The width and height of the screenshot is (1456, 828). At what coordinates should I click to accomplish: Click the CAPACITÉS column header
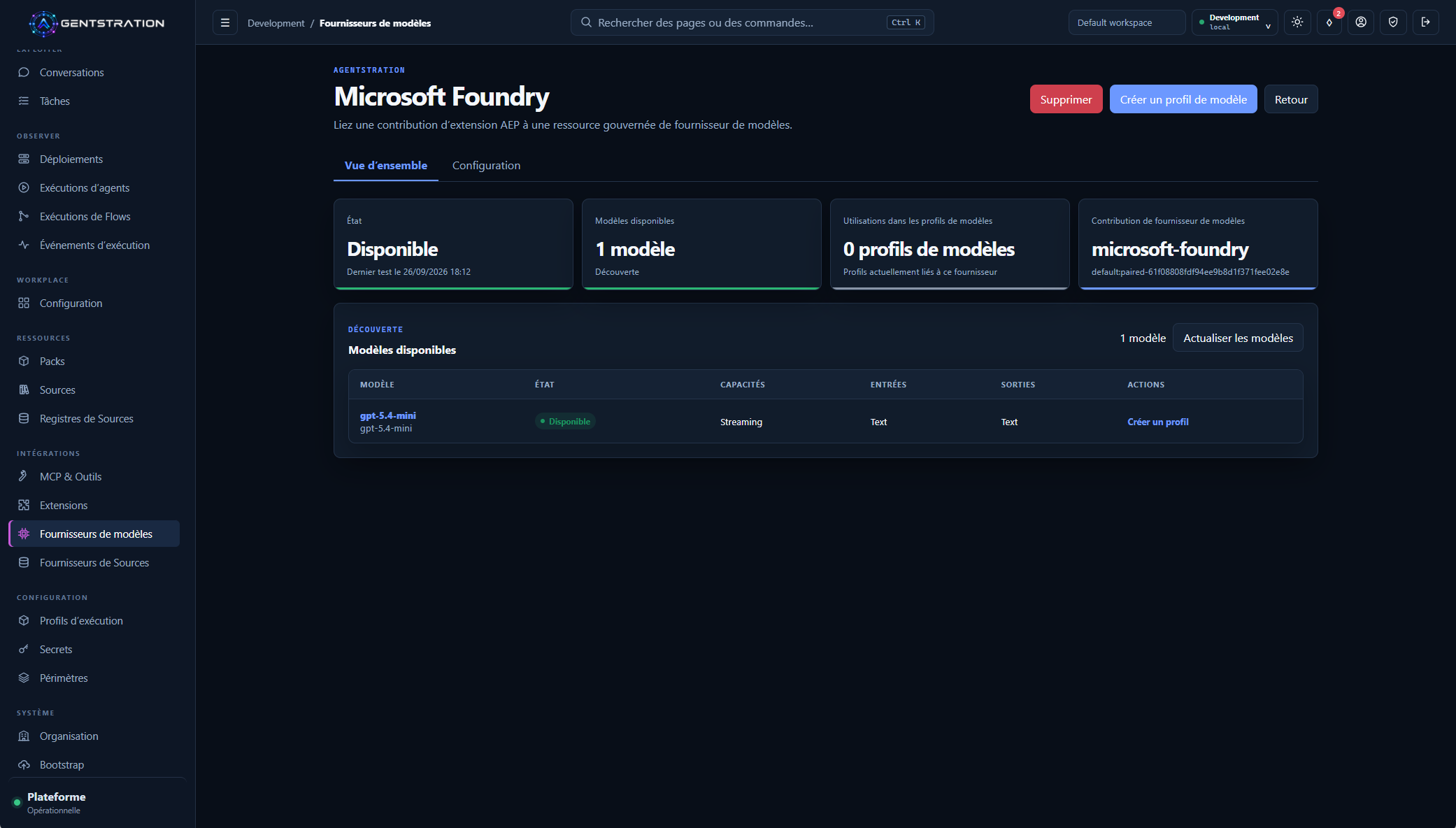tap(743, 385)
